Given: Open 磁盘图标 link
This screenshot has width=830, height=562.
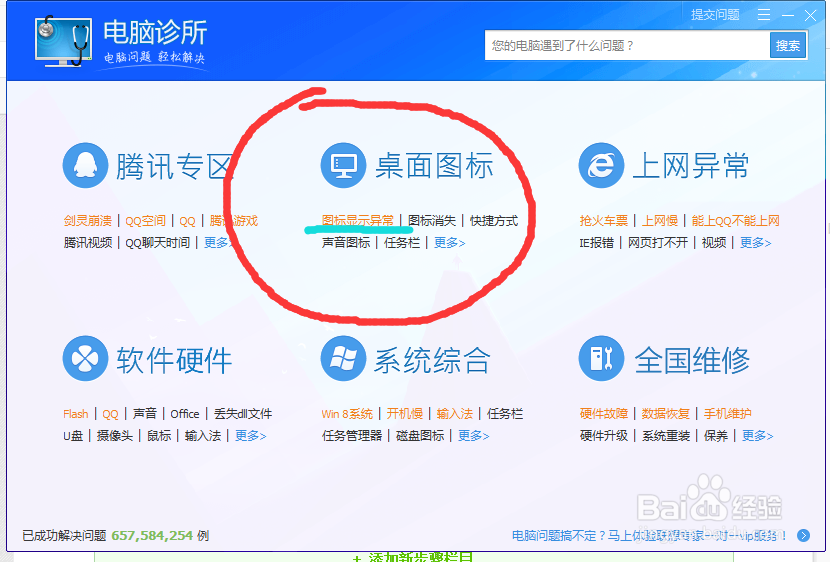Looking at the screenshot, I should [x=420, y=436].
